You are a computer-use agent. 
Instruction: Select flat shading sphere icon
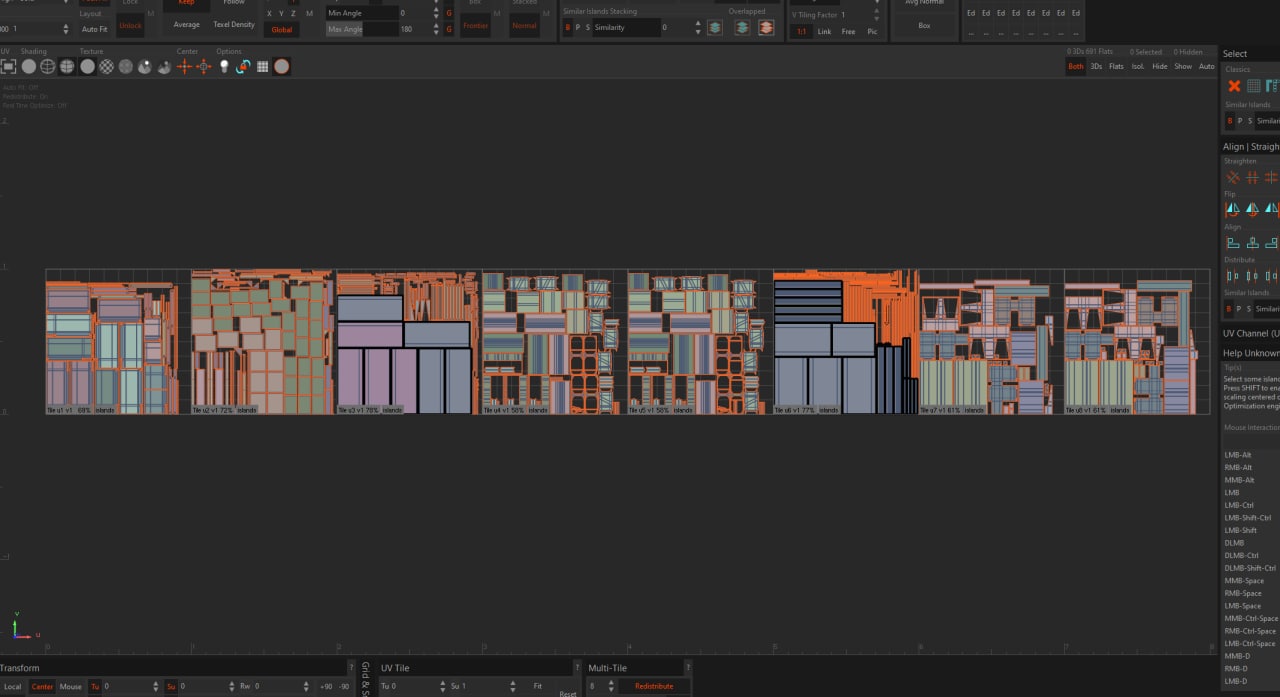click(29, 67)
